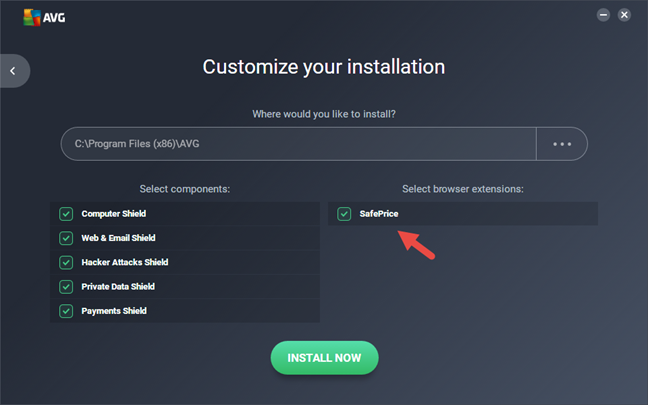Image resolution: width=648 pixels, height=405 pixels.
Task: Uncheck the Computer Shield checkbox
Action: (x=66, y=214)
